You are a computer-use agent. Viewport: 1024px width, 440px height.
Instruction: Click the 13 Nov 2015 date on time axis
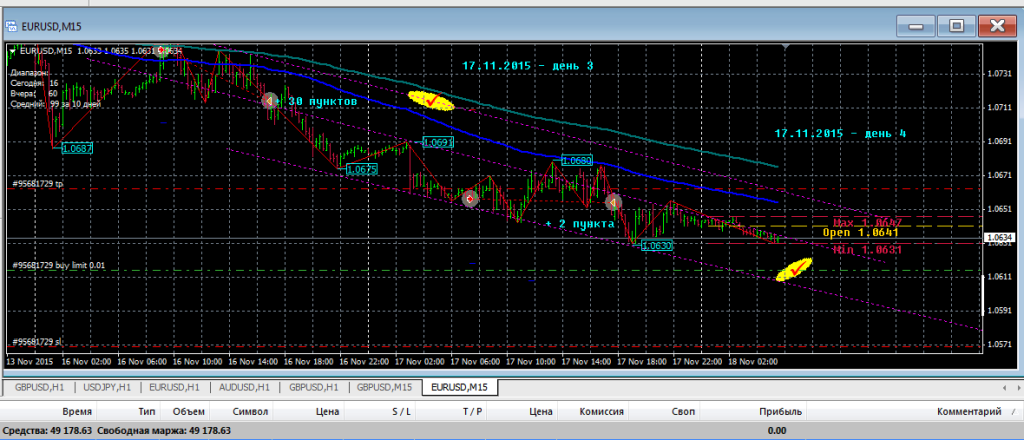28,360
